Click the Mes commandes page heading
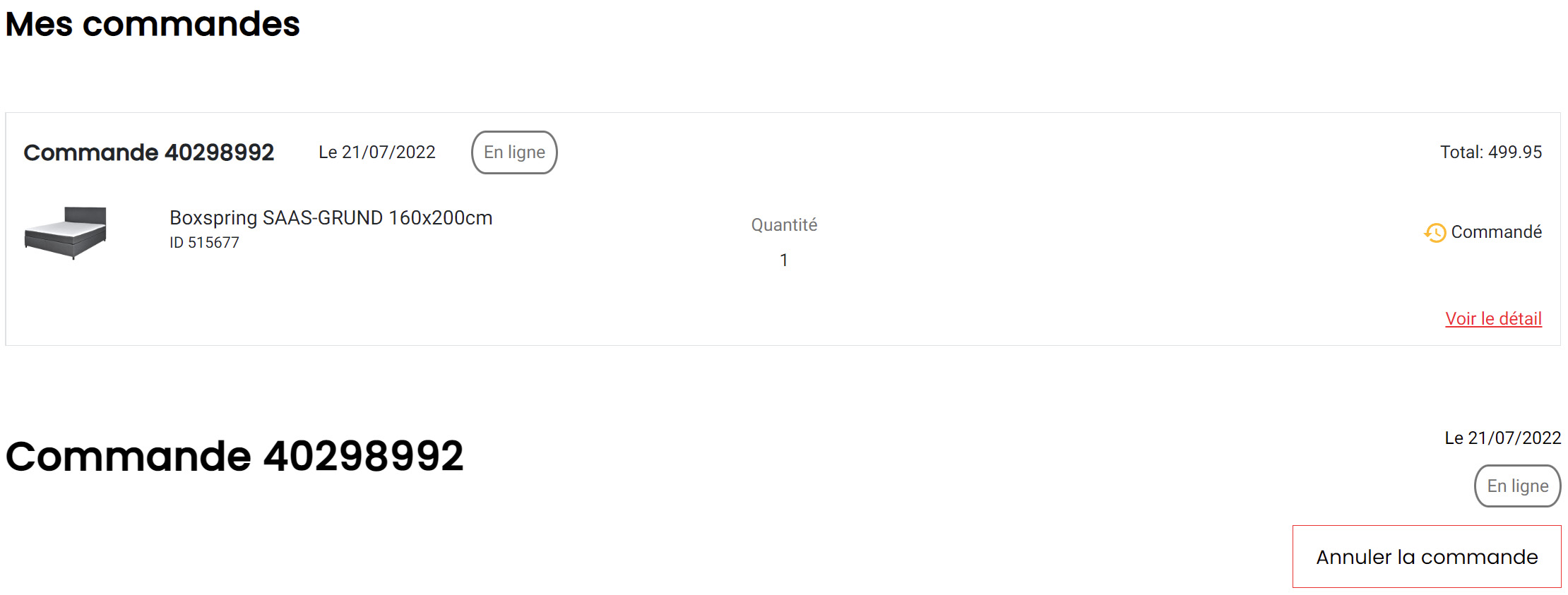This screenshot has height=595, width=1568. [153, 25]
